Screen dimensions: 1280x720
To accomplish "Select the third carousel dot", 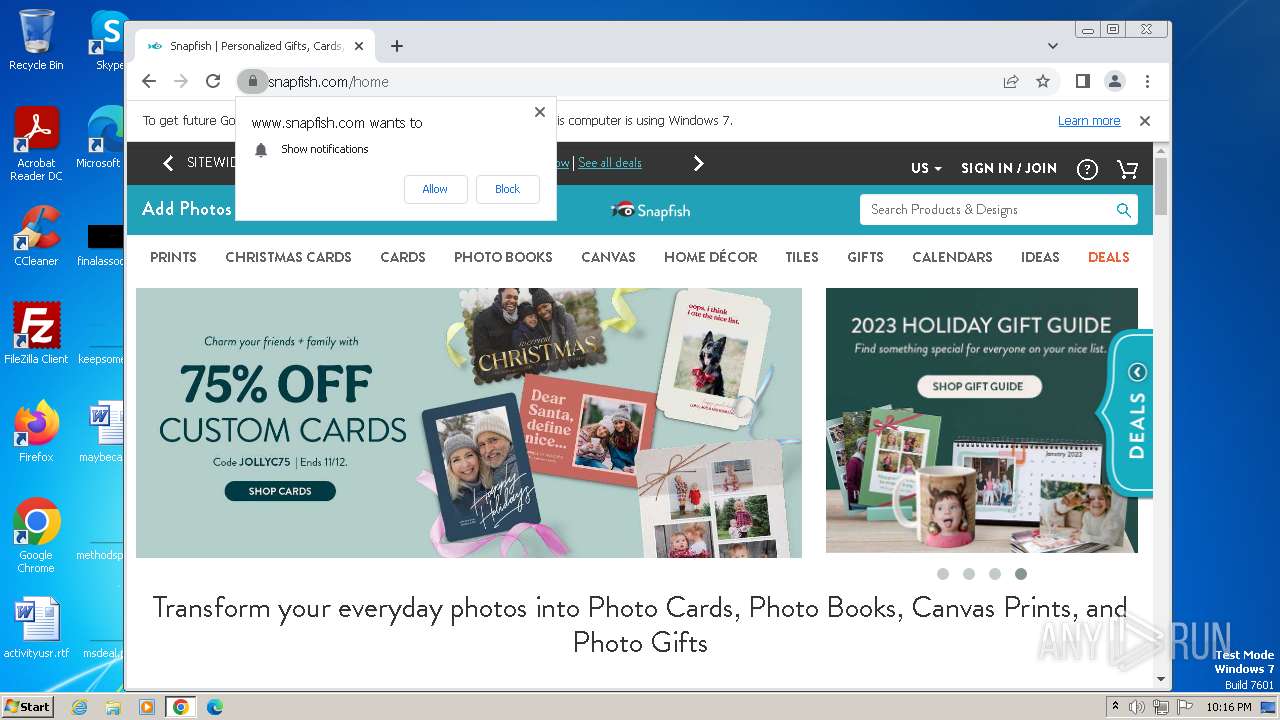I will [995, 574].
